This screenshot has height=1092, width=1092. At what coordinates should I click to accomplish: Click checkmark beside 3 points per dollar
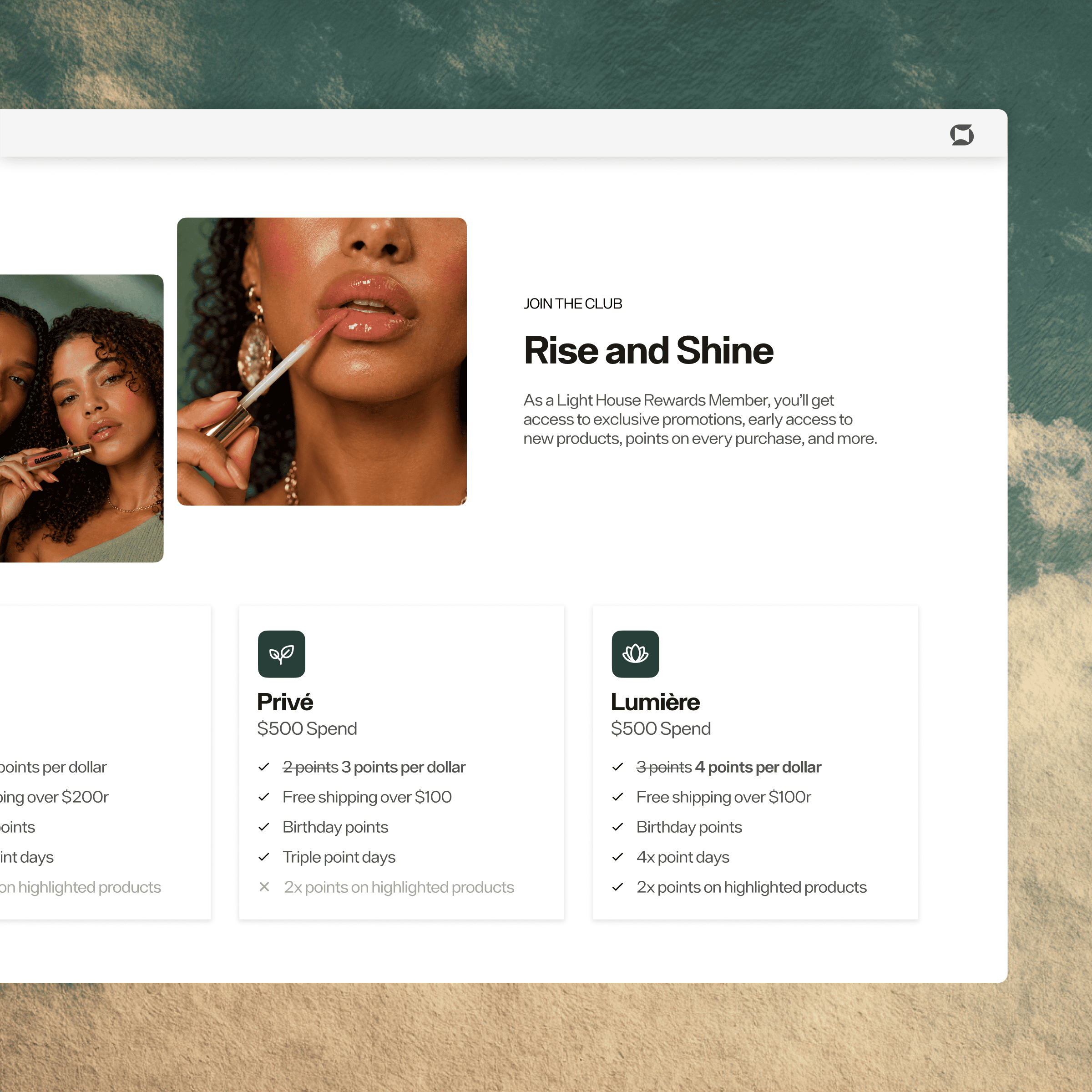point(263,767)
